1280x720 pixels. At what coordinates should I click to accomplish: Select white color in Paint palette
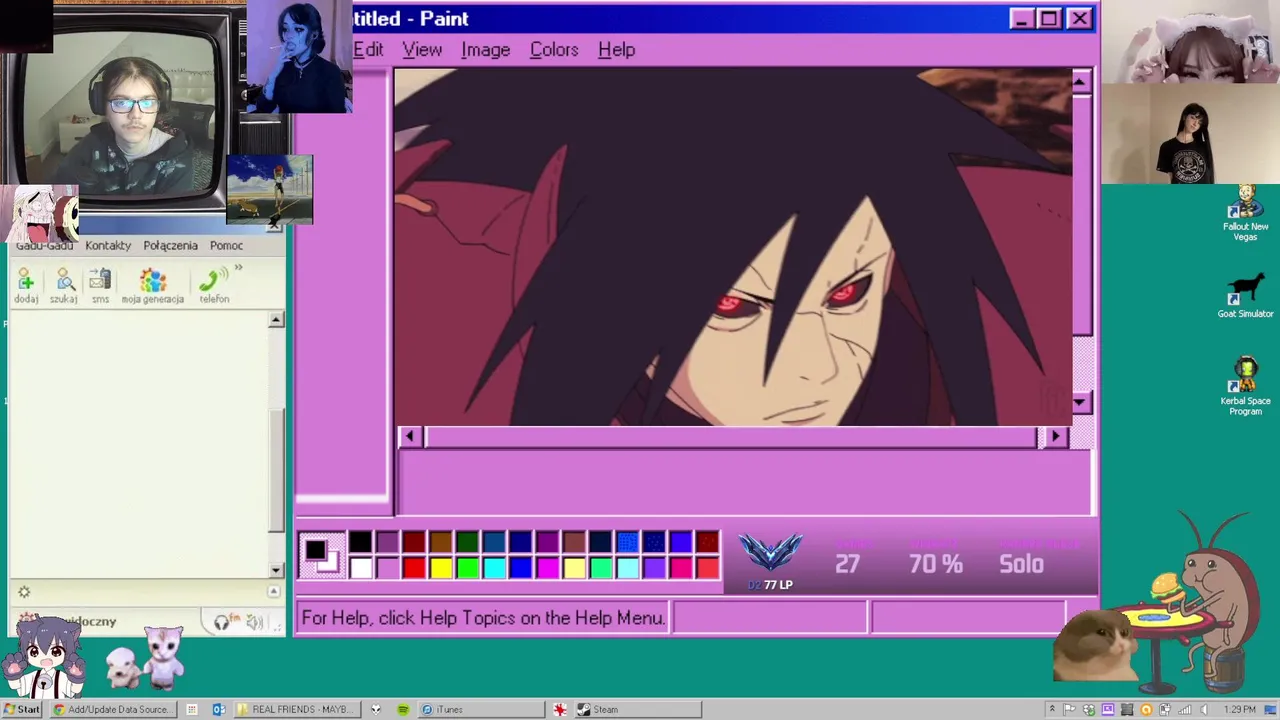[360, 568]
